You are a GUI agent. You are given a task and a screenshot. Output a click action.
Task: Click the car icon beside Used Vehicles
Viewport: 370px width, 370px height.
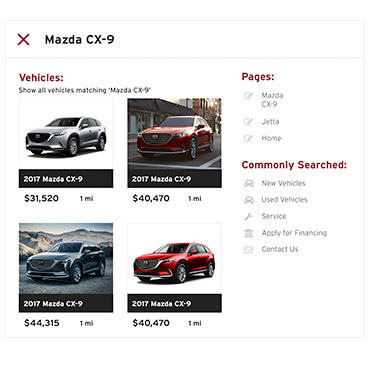249,200
